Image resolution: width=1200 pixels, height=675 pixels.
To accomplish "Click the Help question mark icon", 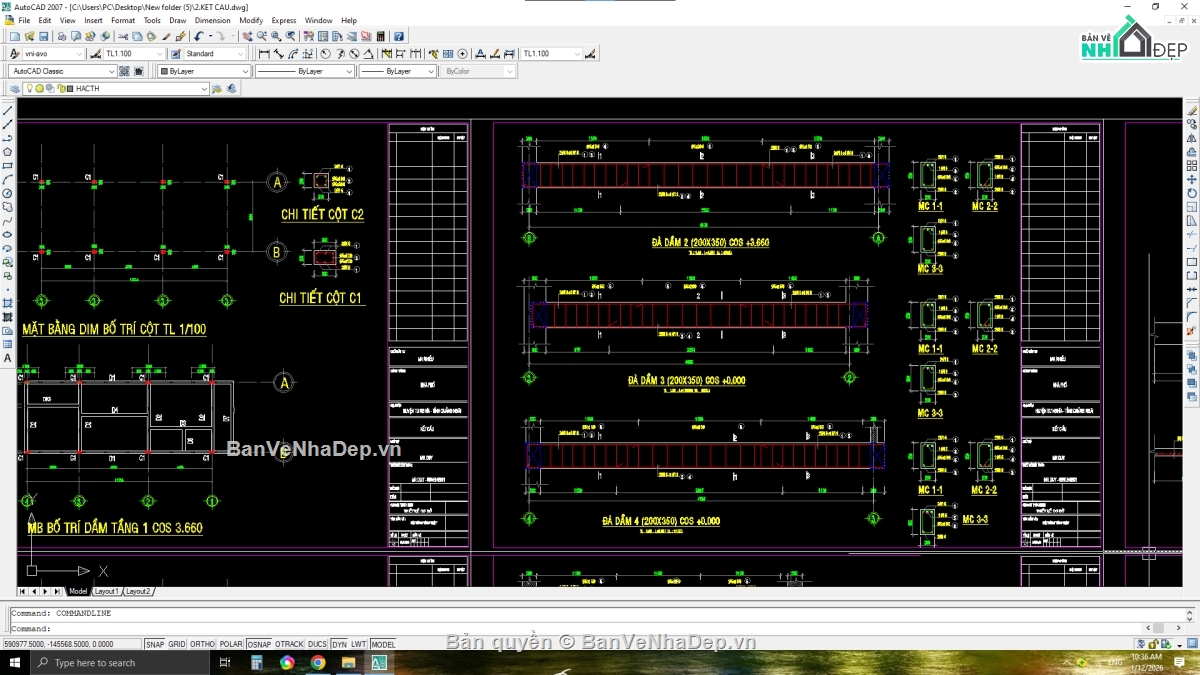I will point(398,36).
